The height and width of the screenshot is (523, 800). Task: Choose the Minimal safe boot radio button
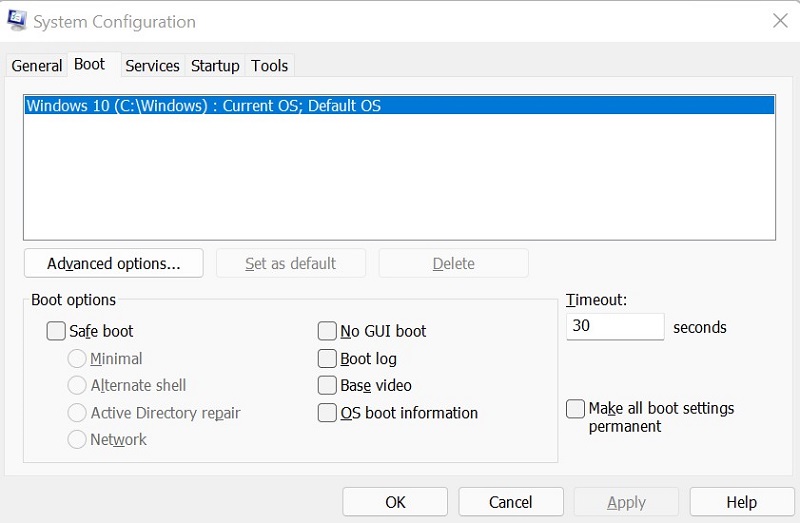pyautogui.click(x=77, y=358)
